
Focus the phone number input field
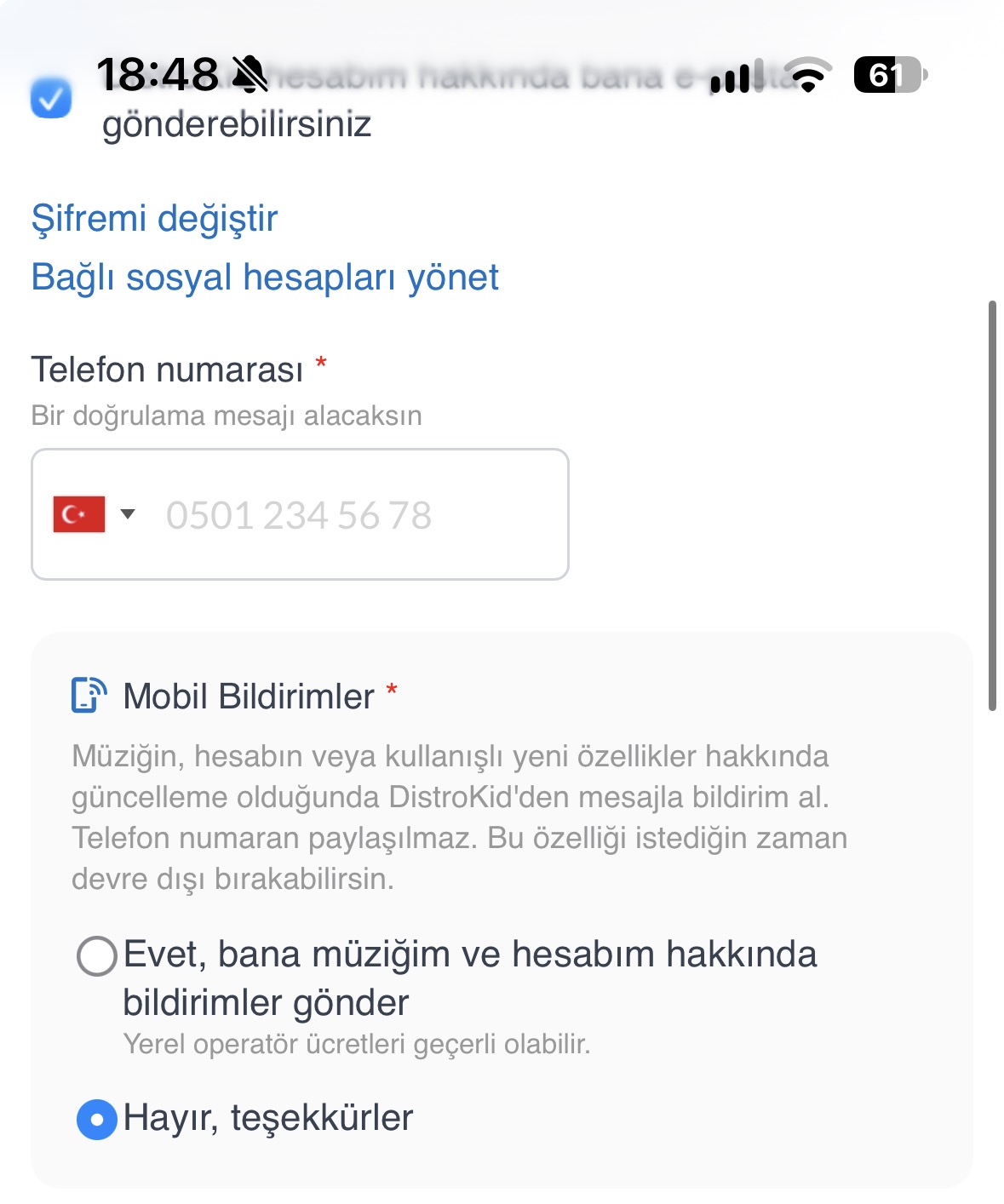pos(300,514)
